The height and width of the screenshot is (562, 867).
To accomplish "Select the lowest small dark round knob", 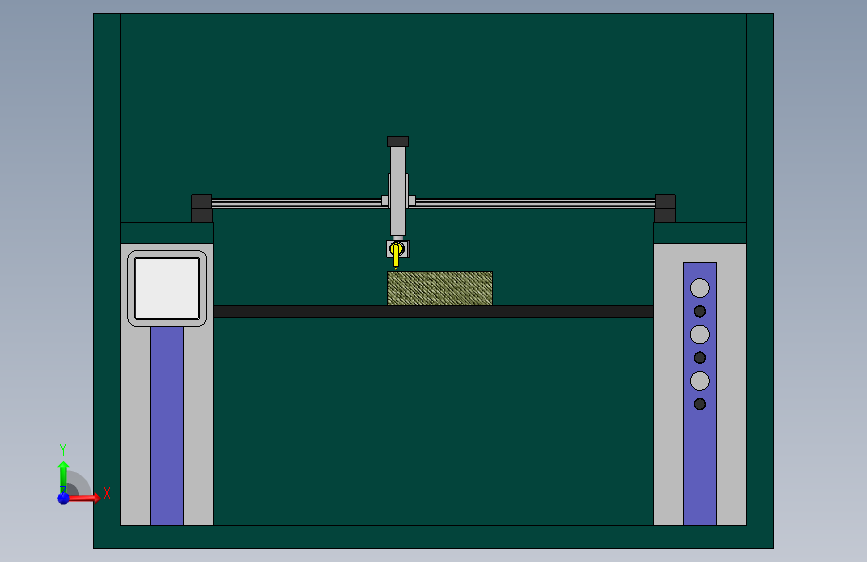I will (x=699, y=404).
